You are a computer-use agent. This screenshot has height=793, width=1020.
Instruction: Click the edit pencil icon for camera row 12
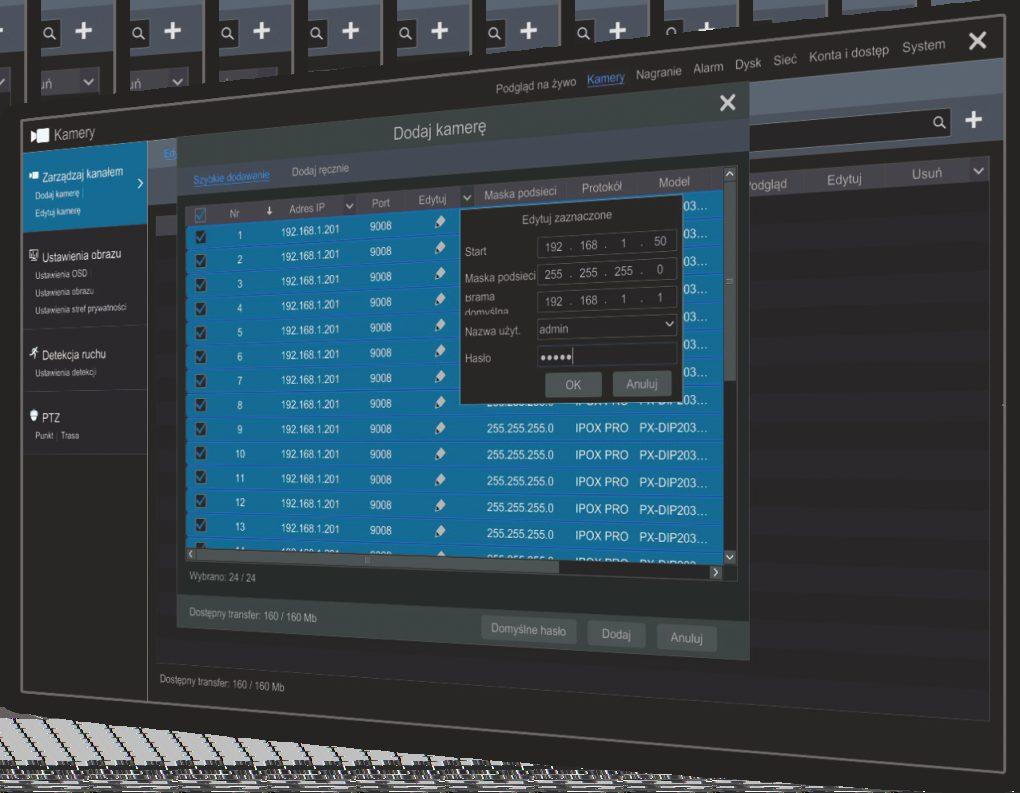click(440, 505)
